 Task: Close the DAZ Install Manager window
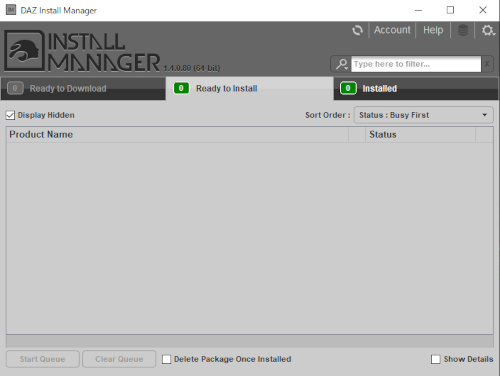click(483, 10)
